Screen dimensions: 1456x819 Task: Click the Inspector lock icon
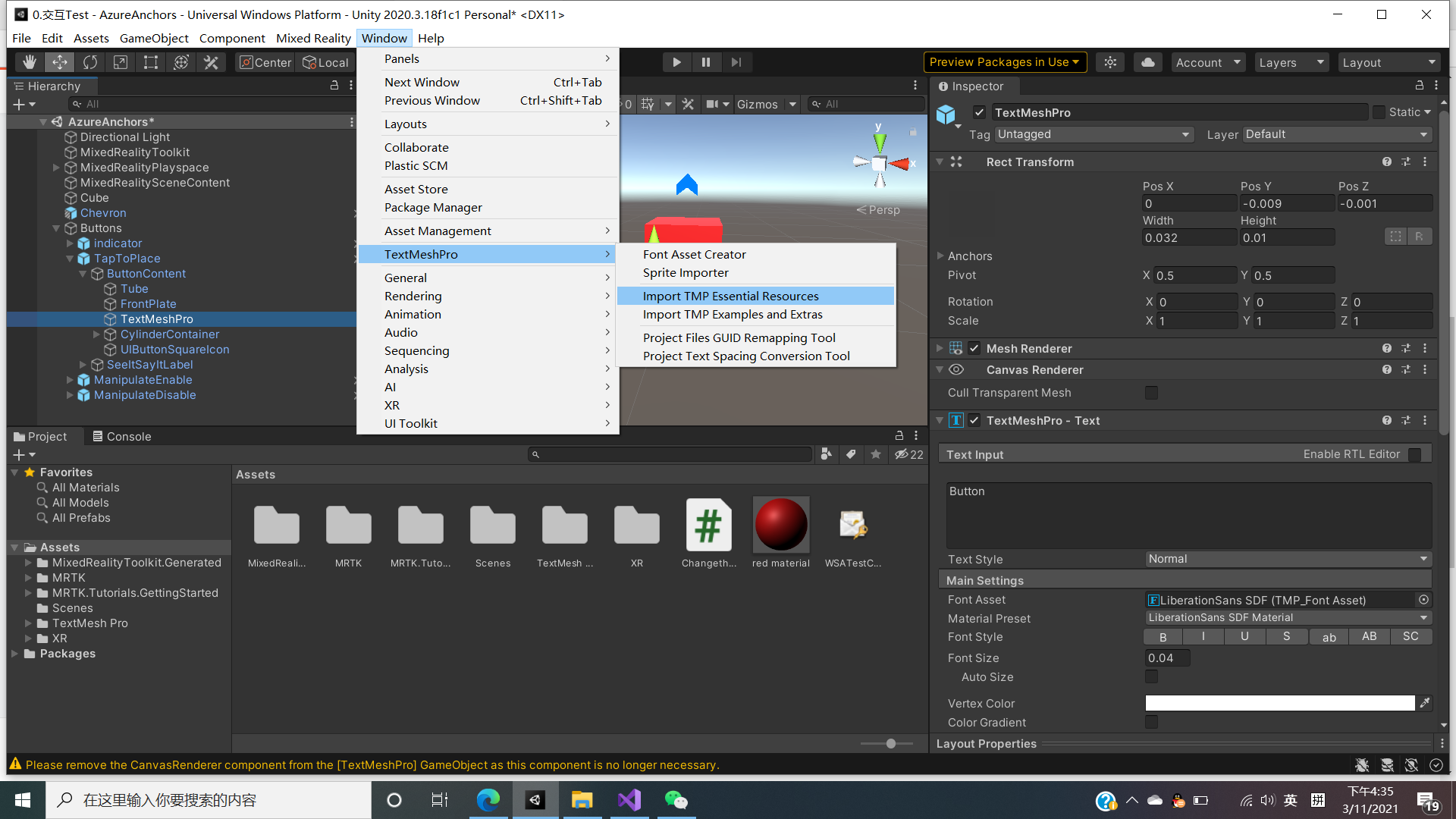[x=1419, y=86]
